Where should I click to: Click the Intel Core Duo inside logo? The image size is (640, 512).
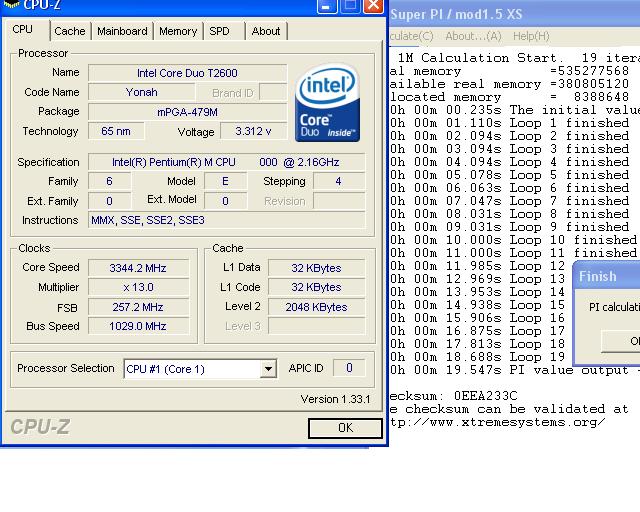pos(327,102)
